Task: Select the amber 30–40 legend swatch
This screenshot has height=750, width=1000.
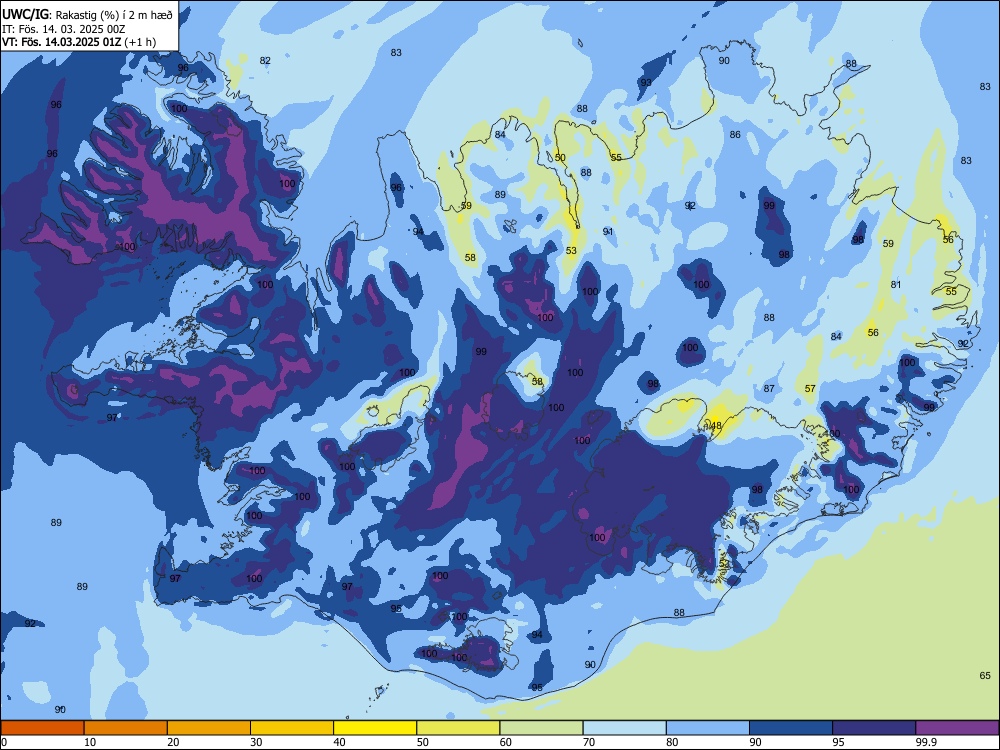Action: [x=292, y=728]
